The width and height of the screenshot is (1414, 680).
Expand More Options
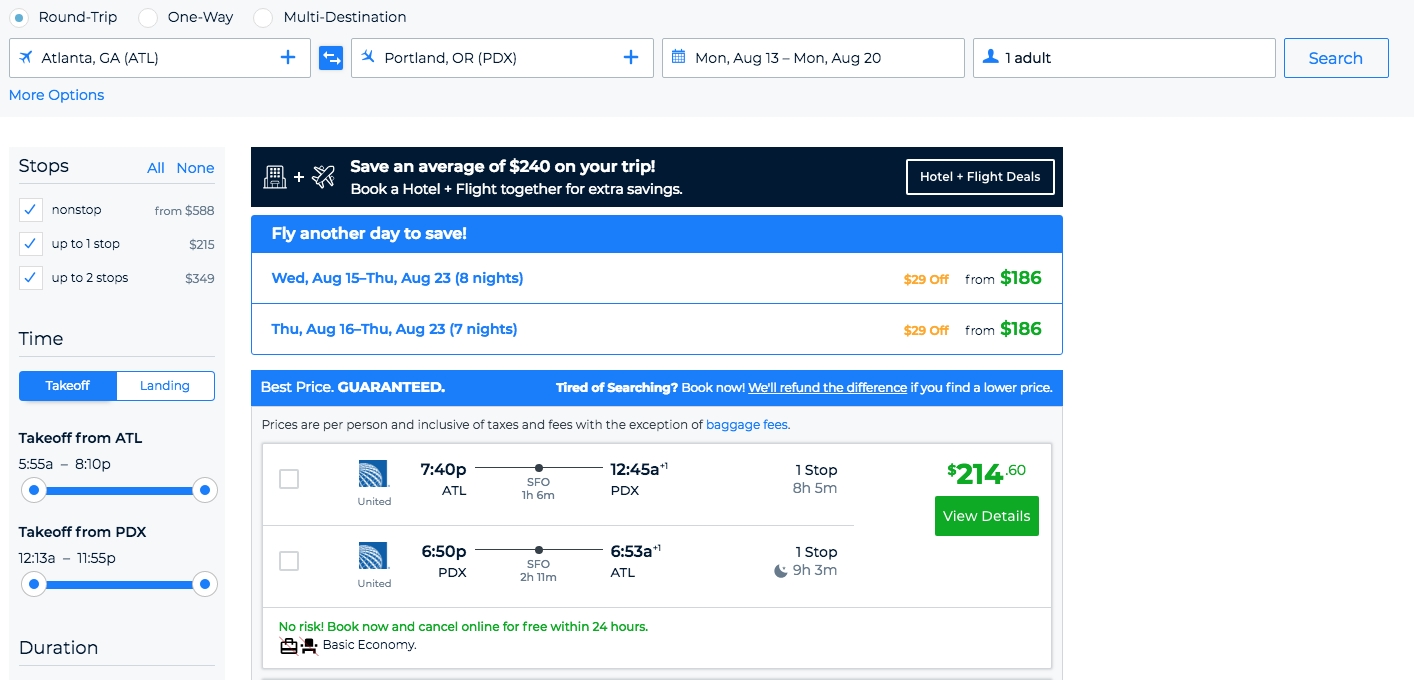pyautogui.click(x=56, y=95)
